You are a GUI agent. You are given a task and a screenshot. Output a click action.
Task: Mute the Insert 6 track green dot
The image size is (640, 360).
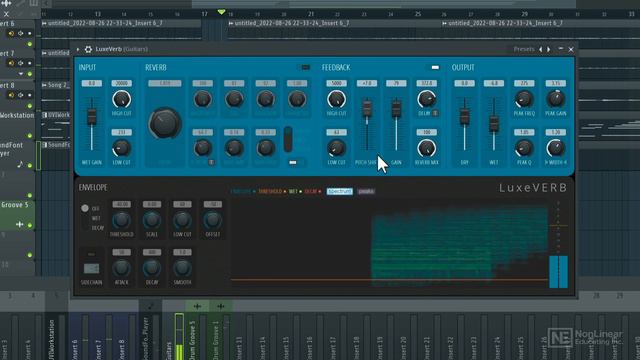tap(30, 44)
